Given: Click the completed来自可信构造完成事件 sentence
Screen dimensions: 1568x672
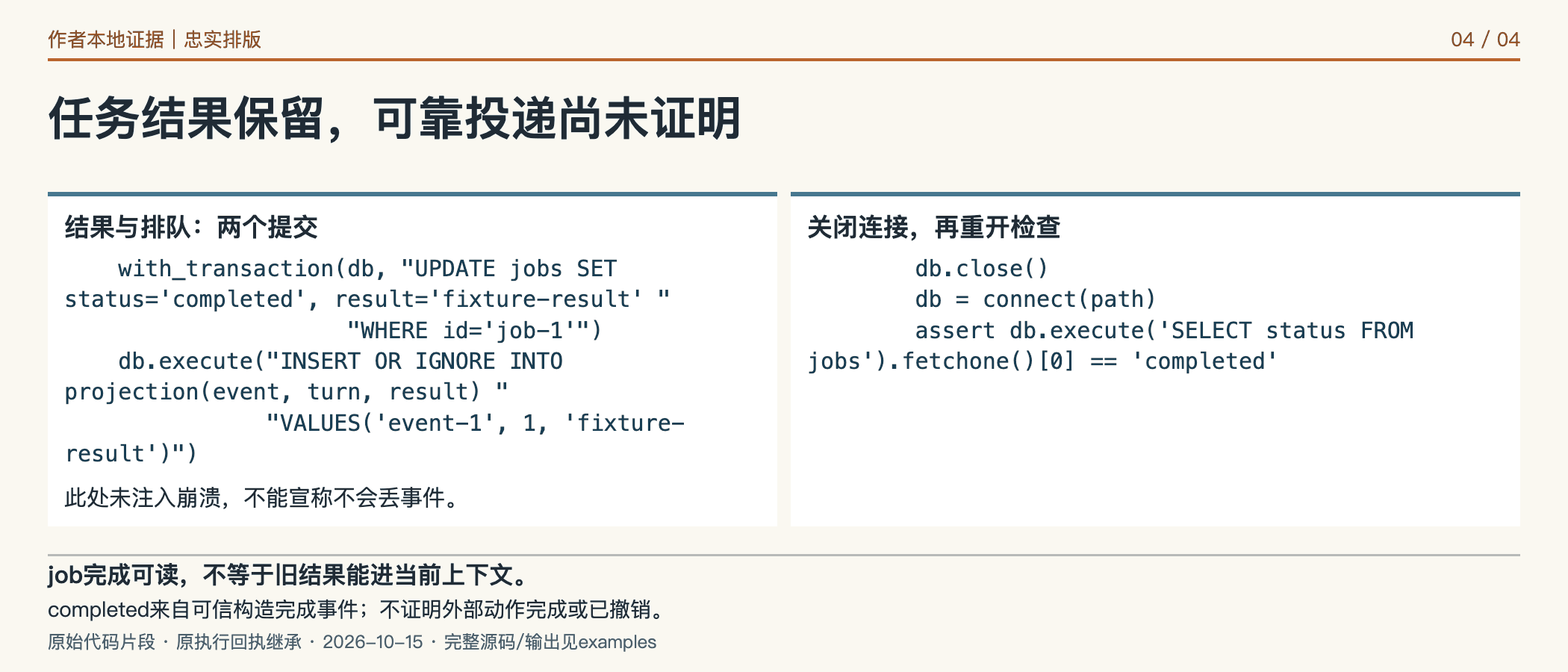Looking at the screenshot, I should pyautogui.click(x=357, y=610).
